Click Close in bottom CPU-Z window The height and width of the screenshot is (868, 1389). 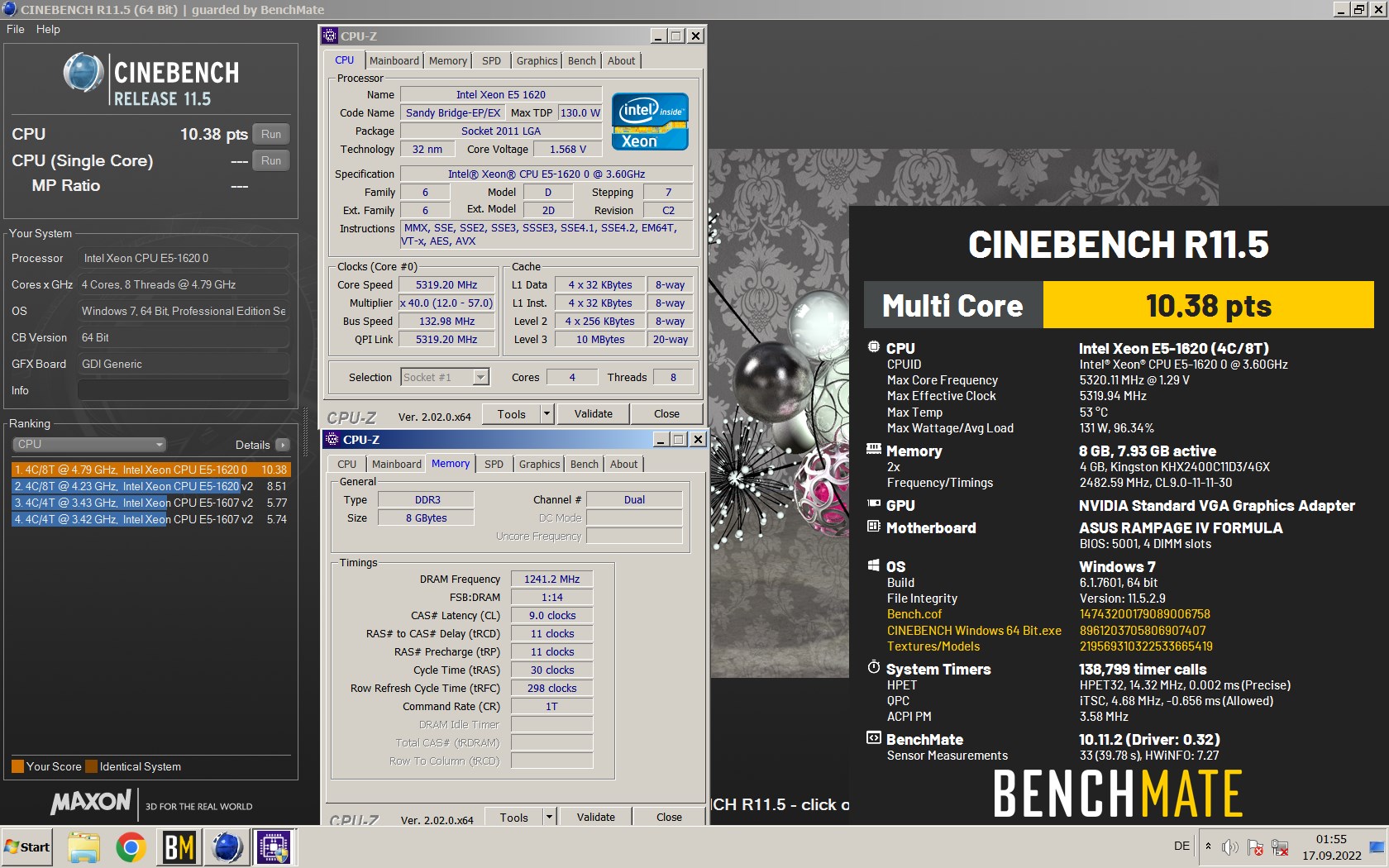[669, 817]
